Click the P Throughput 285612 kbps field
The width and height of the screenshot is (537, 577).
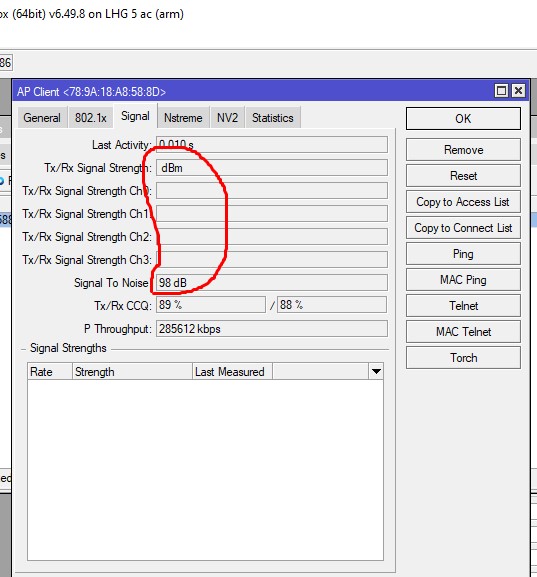point(272,329)
